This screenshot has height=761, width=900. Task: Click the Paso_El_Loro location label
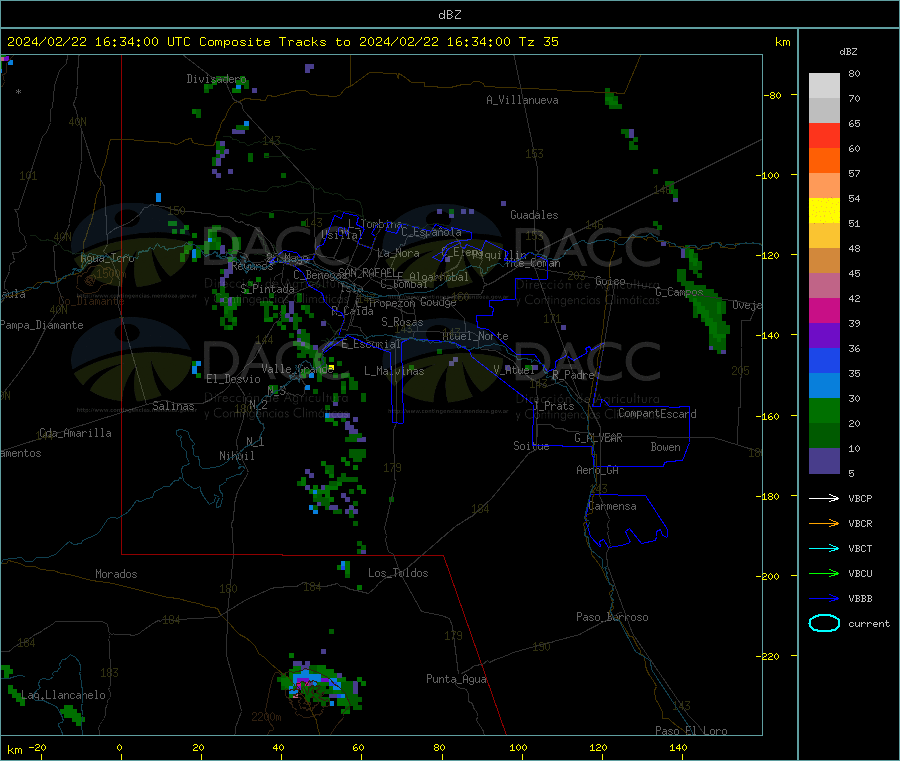click(x=692, y=731)
